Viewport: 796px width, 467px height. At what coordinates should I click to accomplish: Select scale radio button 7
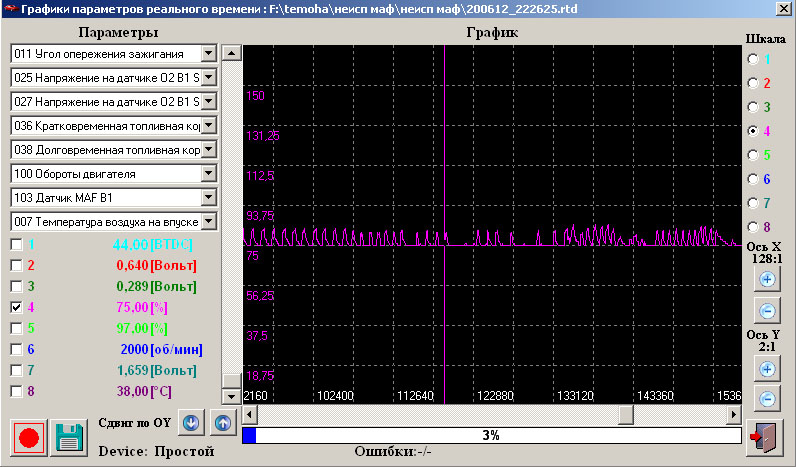753,203
